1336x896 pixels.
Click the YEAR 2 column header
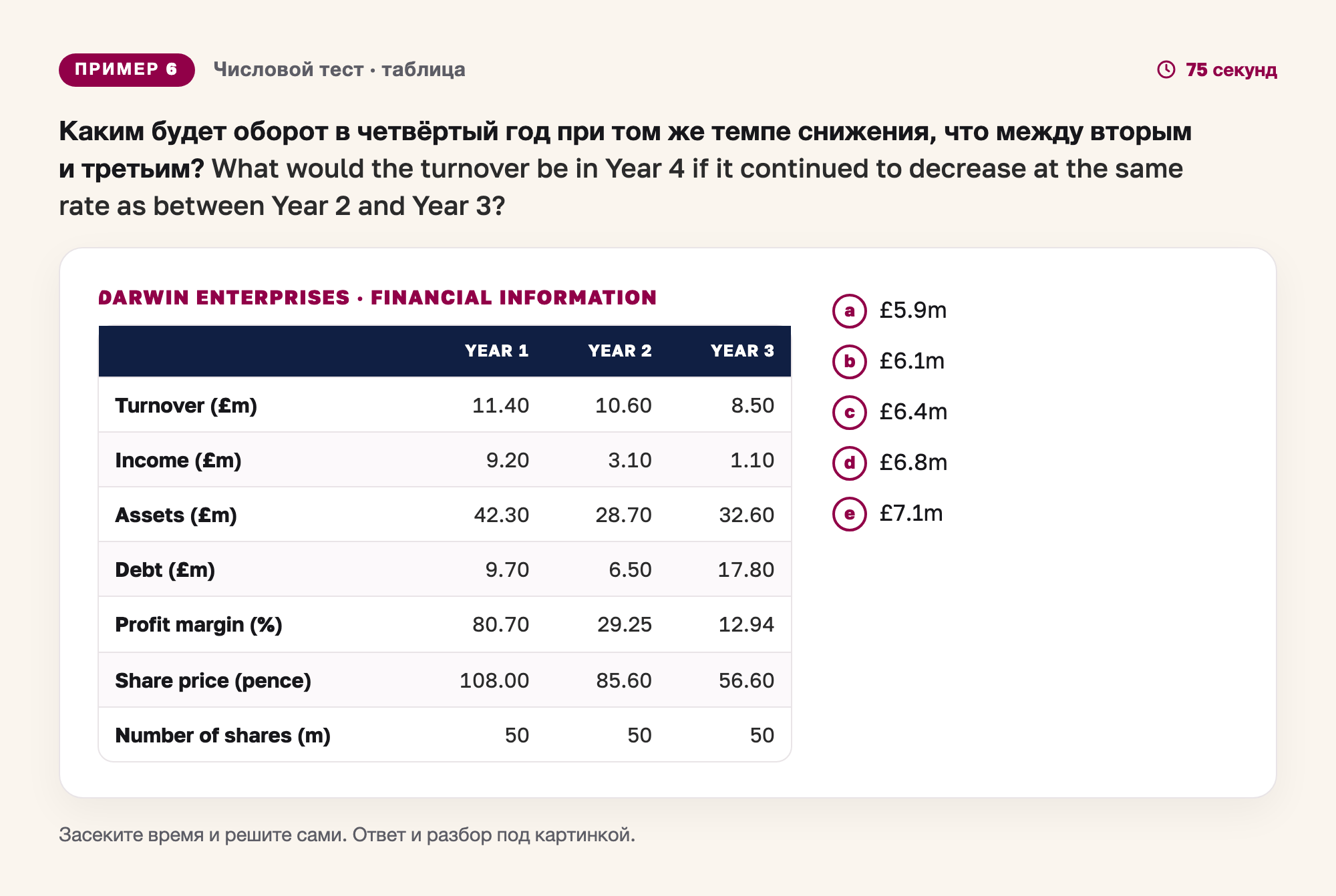point(619,351)
